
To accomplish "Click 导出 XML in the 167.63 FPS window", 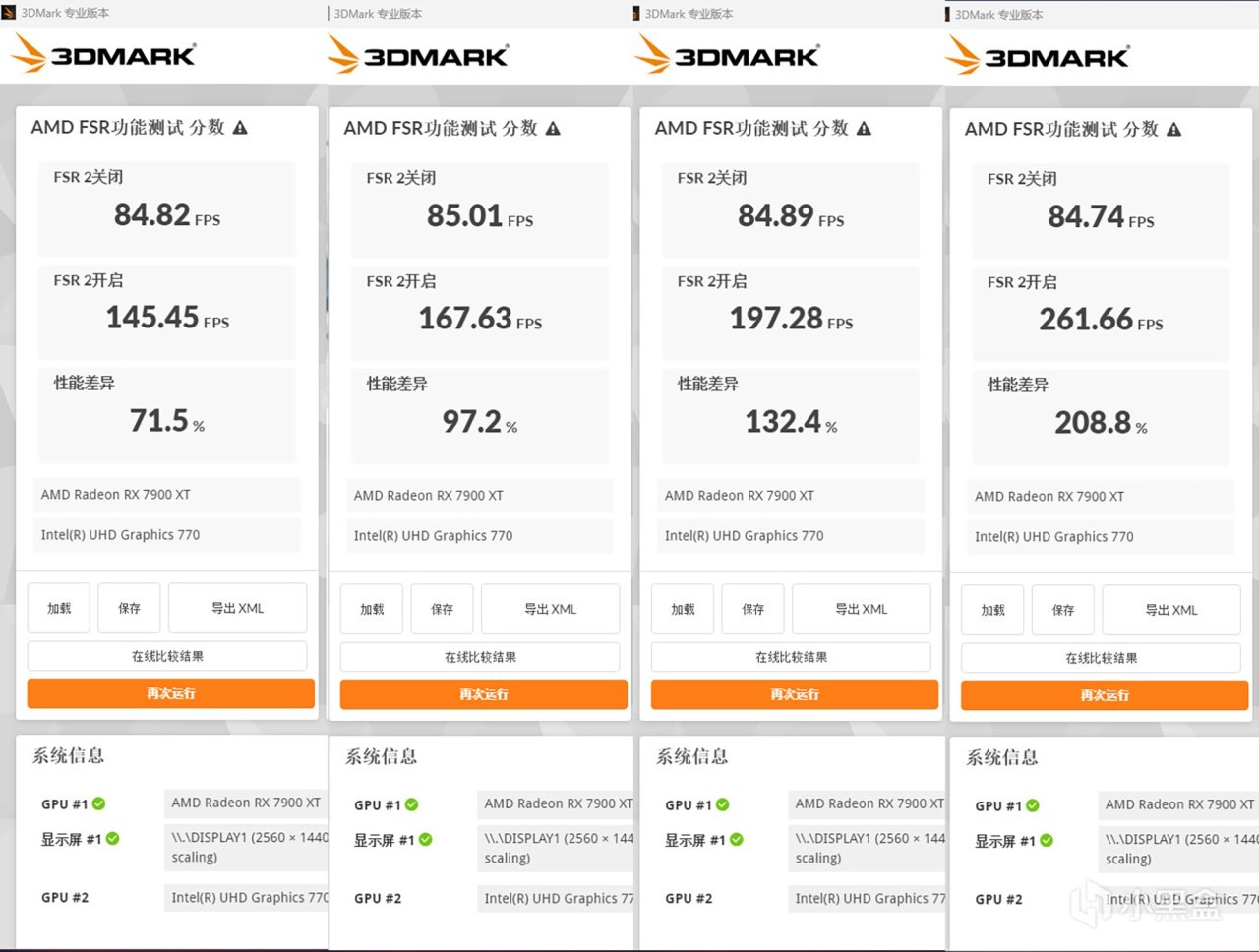I will tap(550, 609).
